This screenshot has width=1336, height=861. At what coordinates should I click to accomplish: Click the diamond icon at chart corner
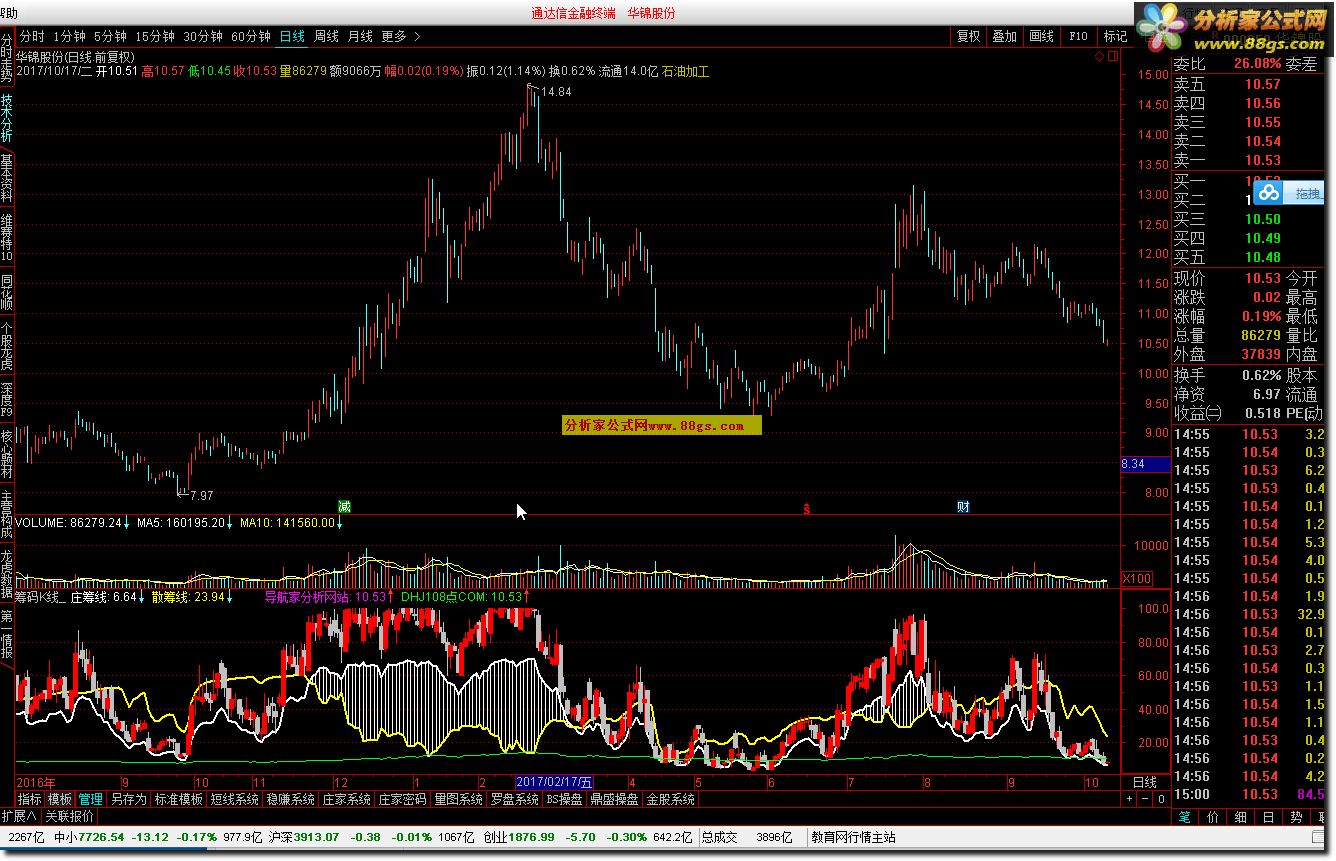coord(1100,57)
